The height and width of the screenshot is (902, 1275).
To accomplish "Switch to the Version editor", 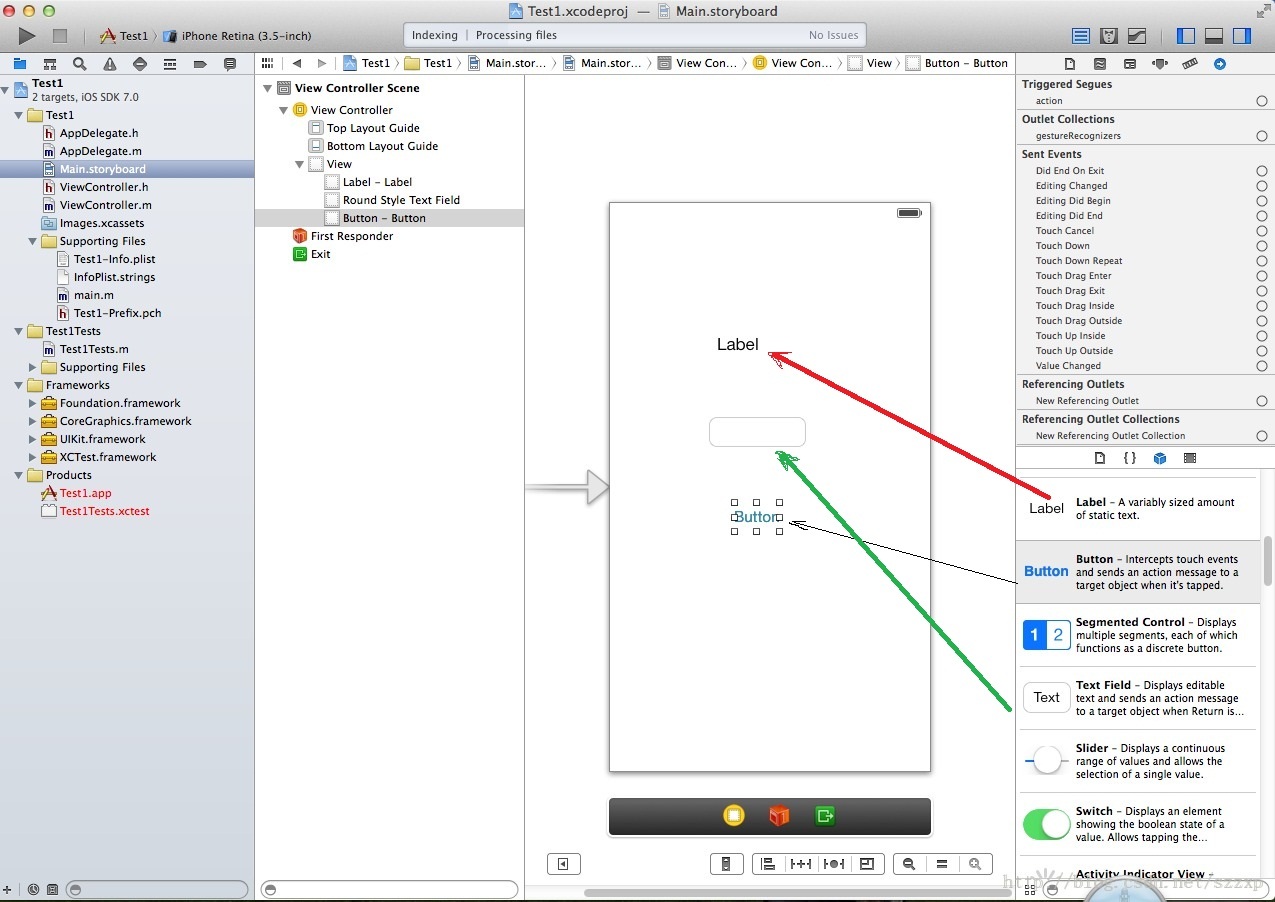I will point(1137,36).
